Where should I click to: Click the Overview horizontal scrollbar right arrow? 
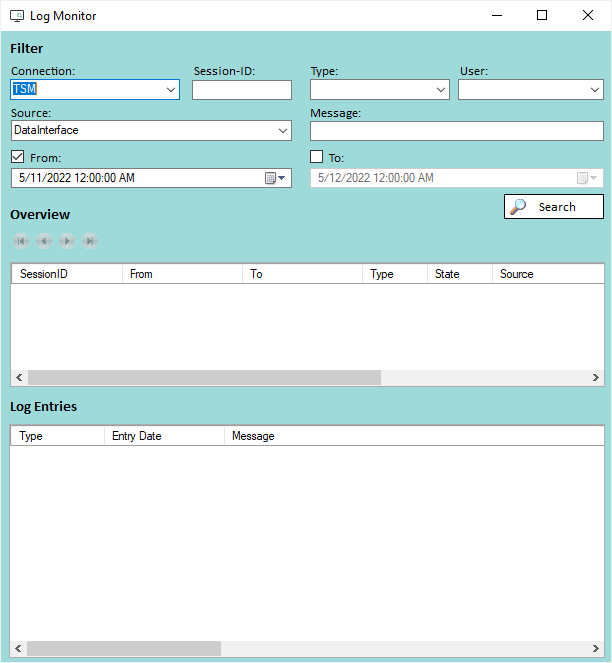click(596, 378)
